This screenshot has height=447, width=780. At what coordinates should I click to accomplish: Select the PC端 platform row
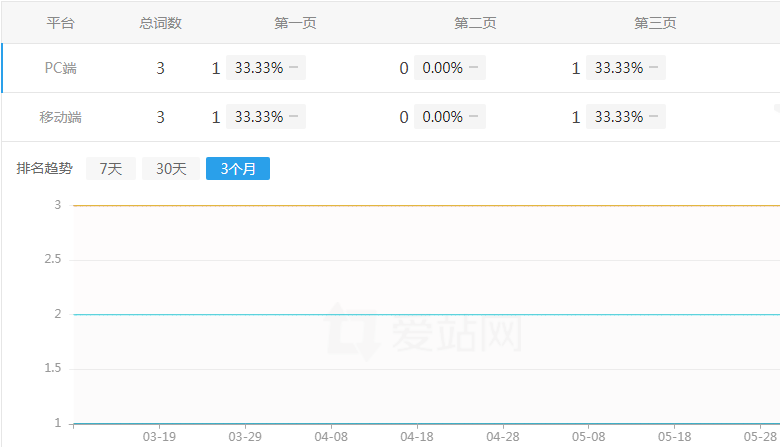61,68
